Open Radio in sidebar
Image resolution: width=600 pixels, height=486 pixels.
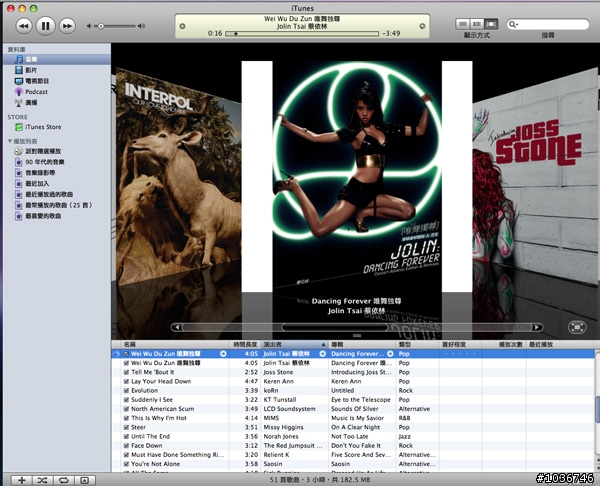57,103
